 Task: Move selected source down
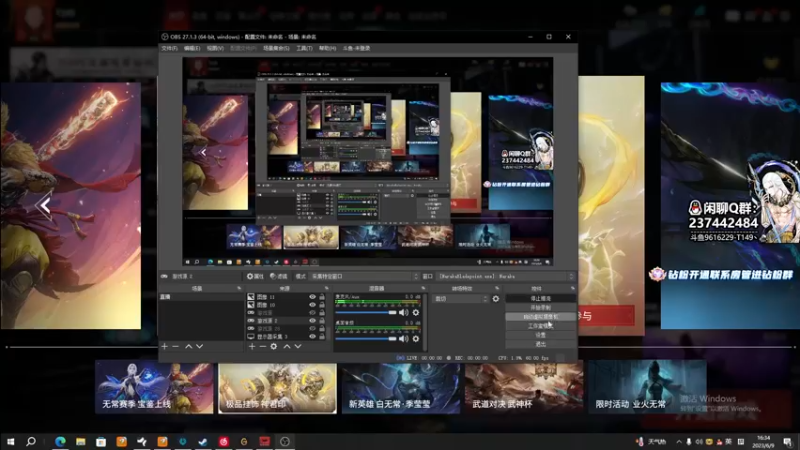[298, 346]
